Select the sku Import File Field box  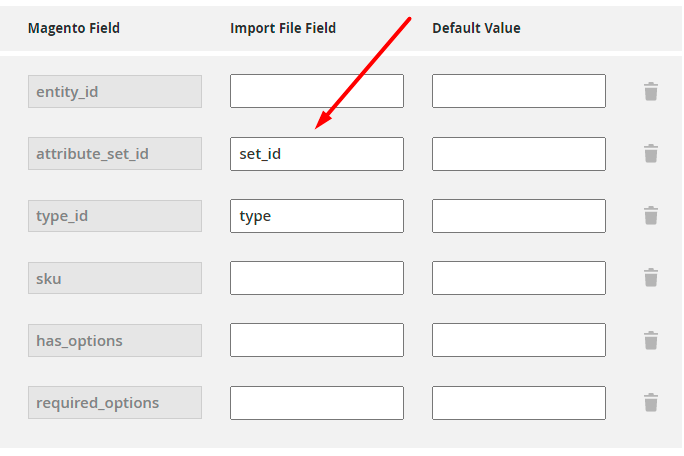coord(317,278)
